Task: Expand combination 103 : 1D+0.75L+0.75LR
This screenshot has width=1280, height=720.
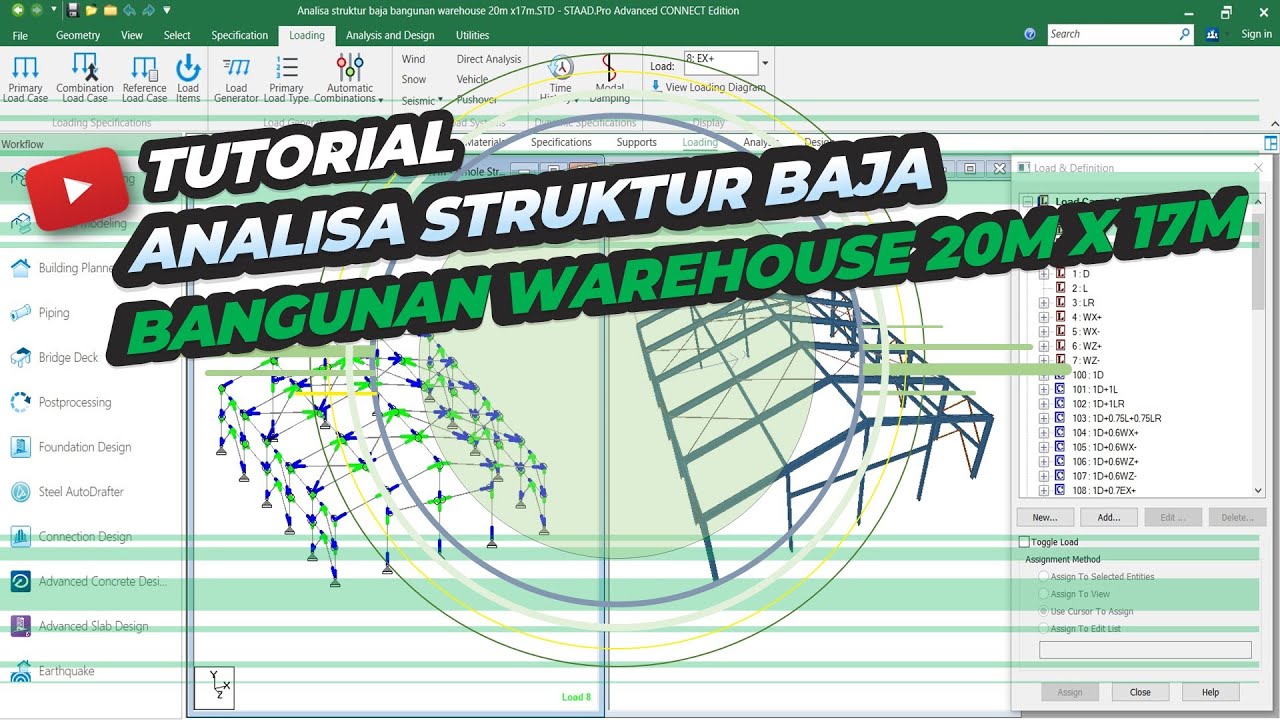Action: (x=1044, y=419)
